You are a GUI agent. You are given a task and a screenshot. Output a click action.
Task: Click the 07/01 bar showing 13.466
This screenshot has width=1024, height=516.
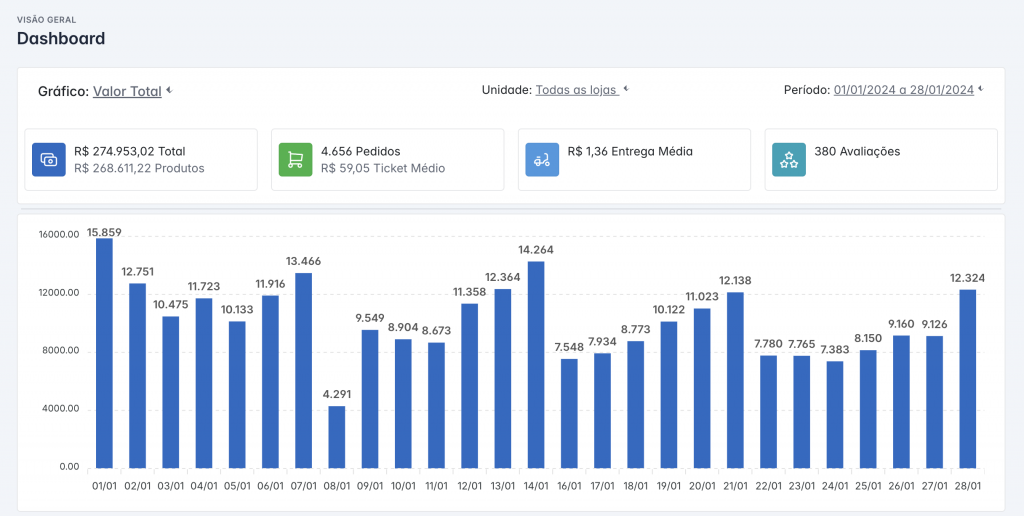[303, 370]
